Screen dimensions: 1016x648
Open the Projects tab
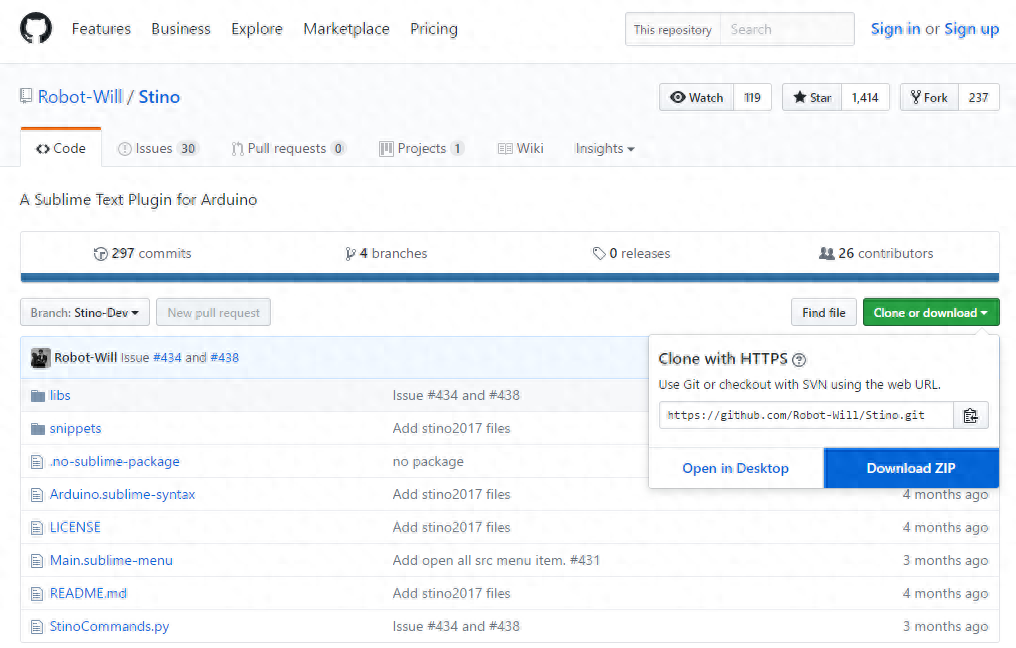point(421,148)
